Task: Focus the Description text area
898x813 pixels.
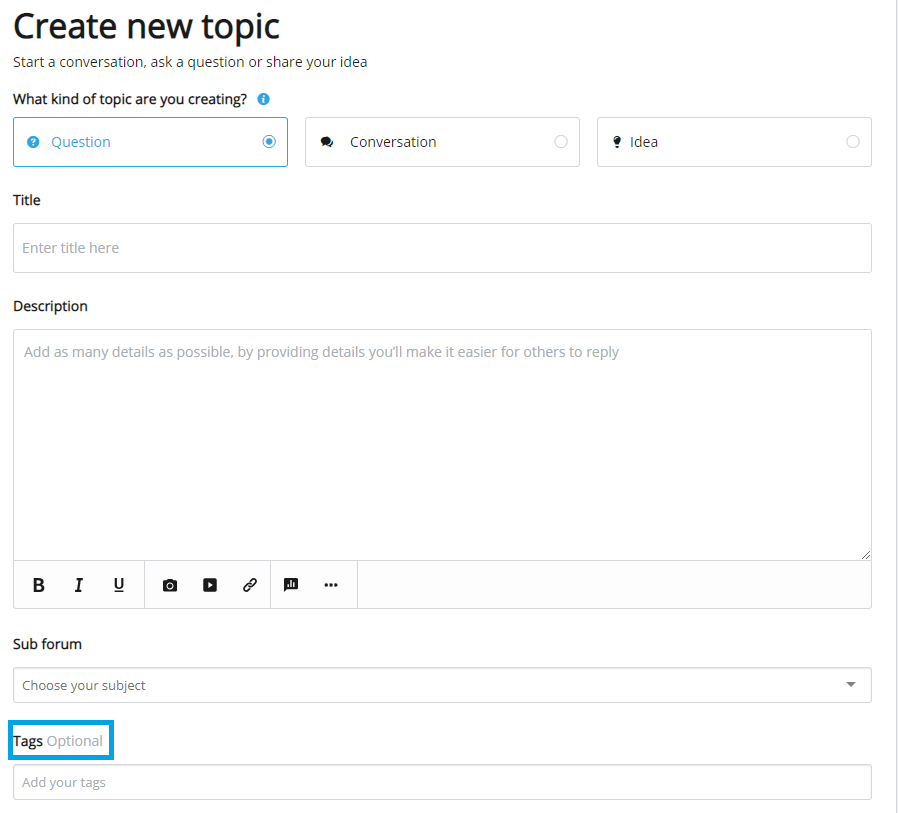Action: tap(442, 445)
